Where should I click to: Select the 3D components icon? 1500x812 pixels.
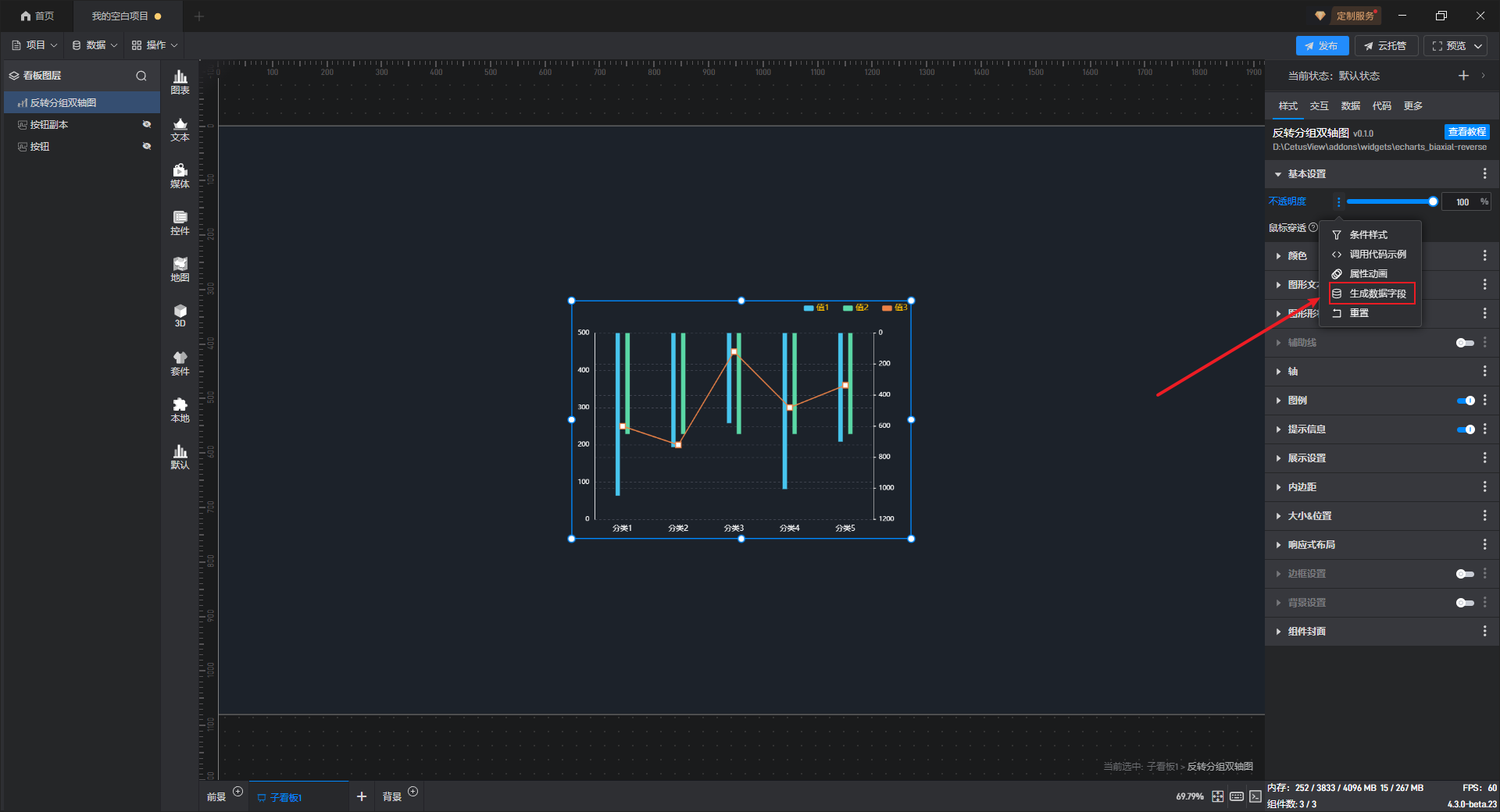[180, 315]
